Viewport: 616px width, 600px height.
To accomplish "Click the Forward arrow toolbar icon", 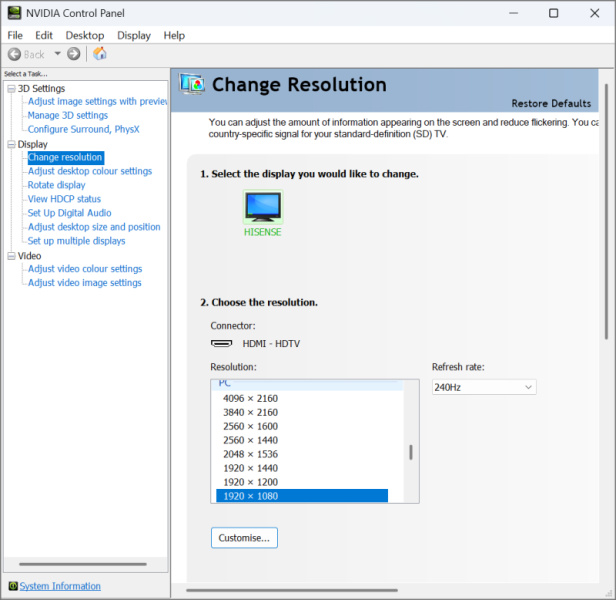I will pos(74,54).
